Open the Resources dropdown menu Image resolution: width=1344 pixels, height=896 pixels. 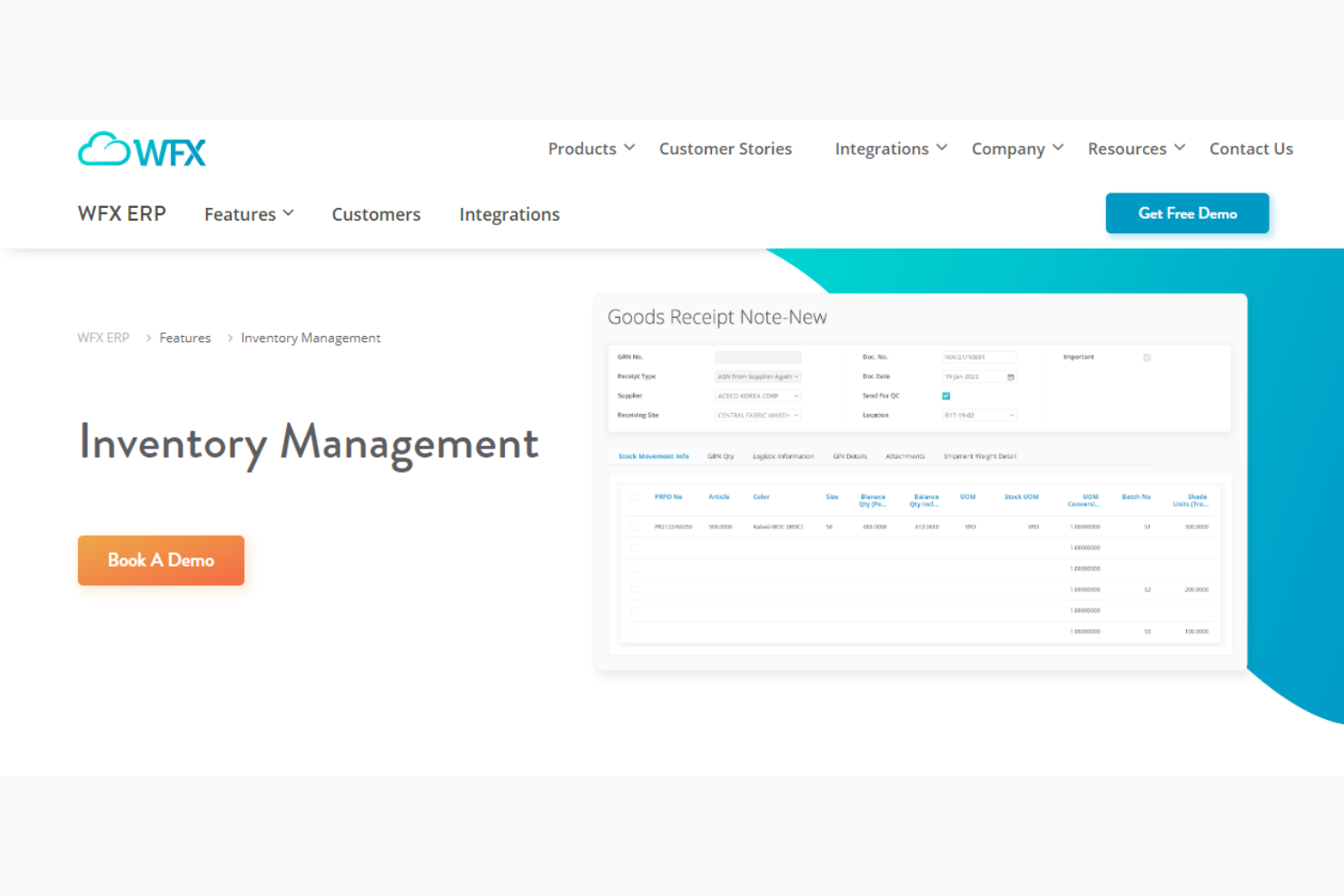pos(1136,149)
